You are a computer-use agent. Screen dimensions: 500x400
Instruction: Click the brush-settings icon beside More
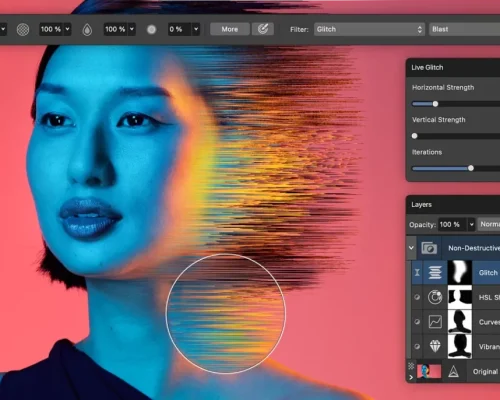263,29
